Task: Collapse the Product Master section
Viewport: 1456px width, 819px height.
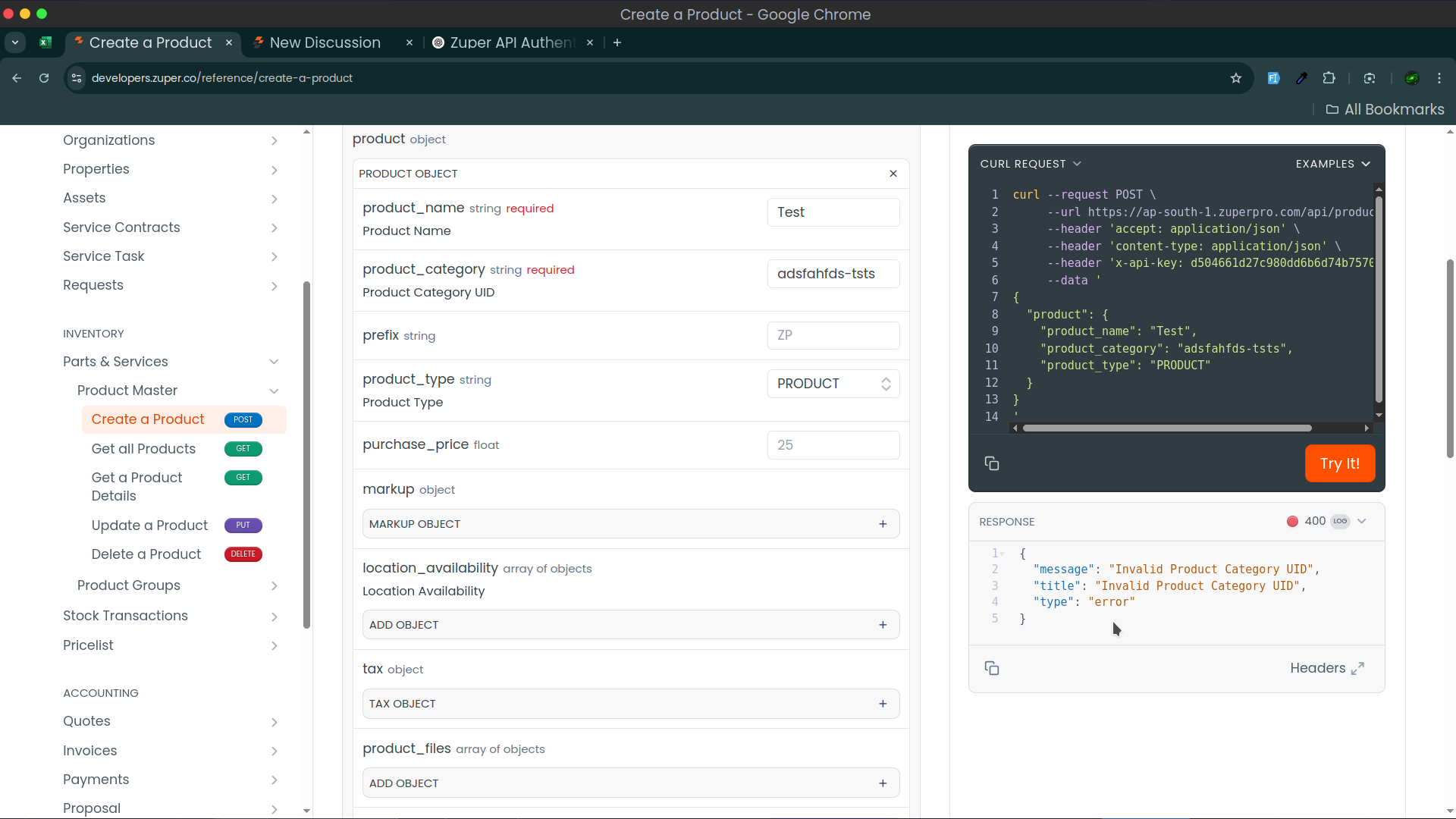Action: tap(274, 391)
